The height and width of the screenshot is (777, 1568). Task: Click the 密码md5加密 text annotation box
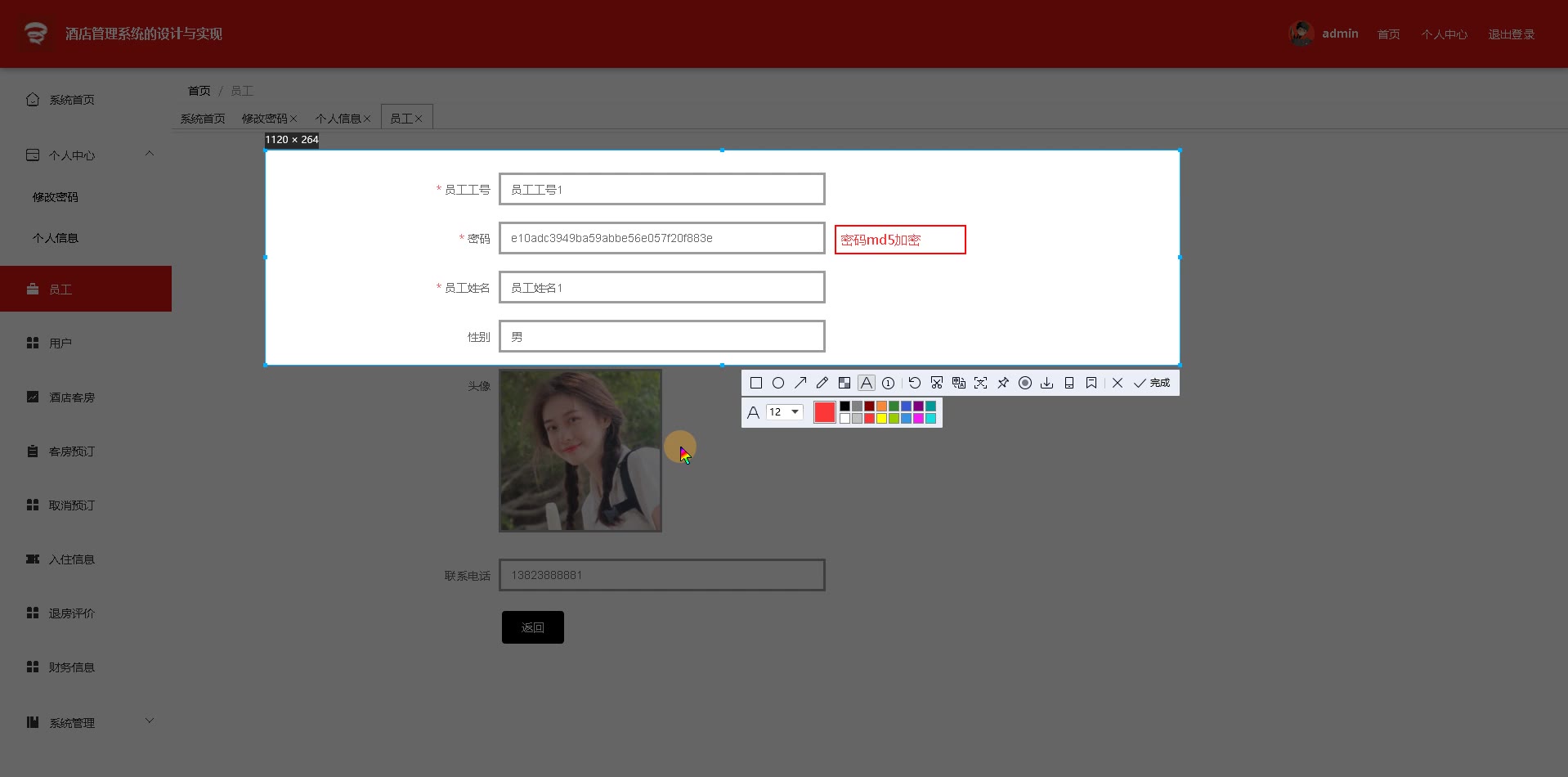(x=900, y=240)
